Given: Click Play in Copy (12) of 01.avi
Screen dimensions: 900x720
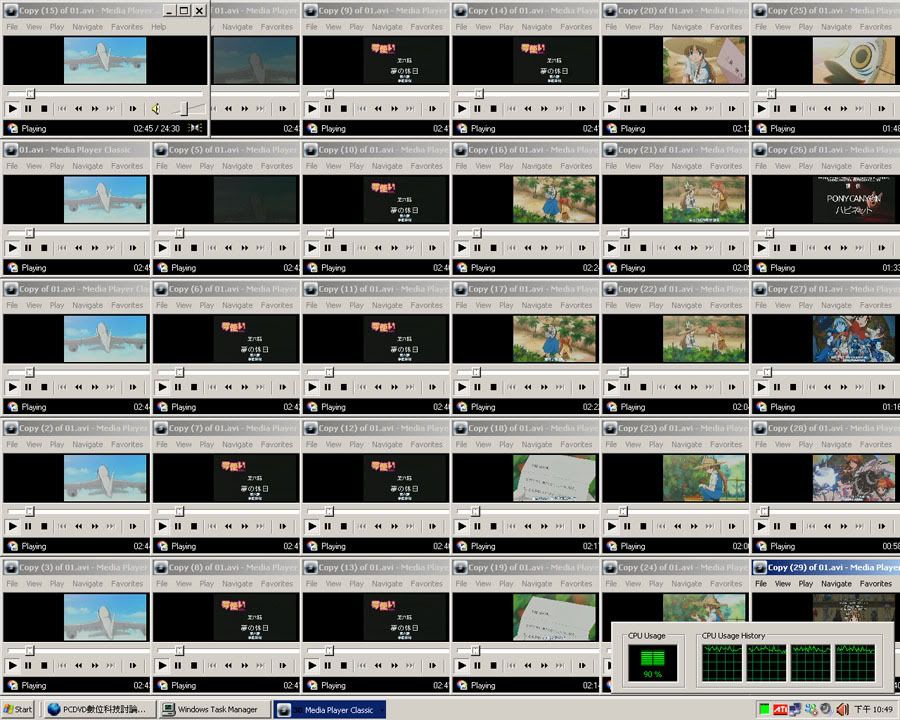Looking at the screenshot, I should (312, 527).
